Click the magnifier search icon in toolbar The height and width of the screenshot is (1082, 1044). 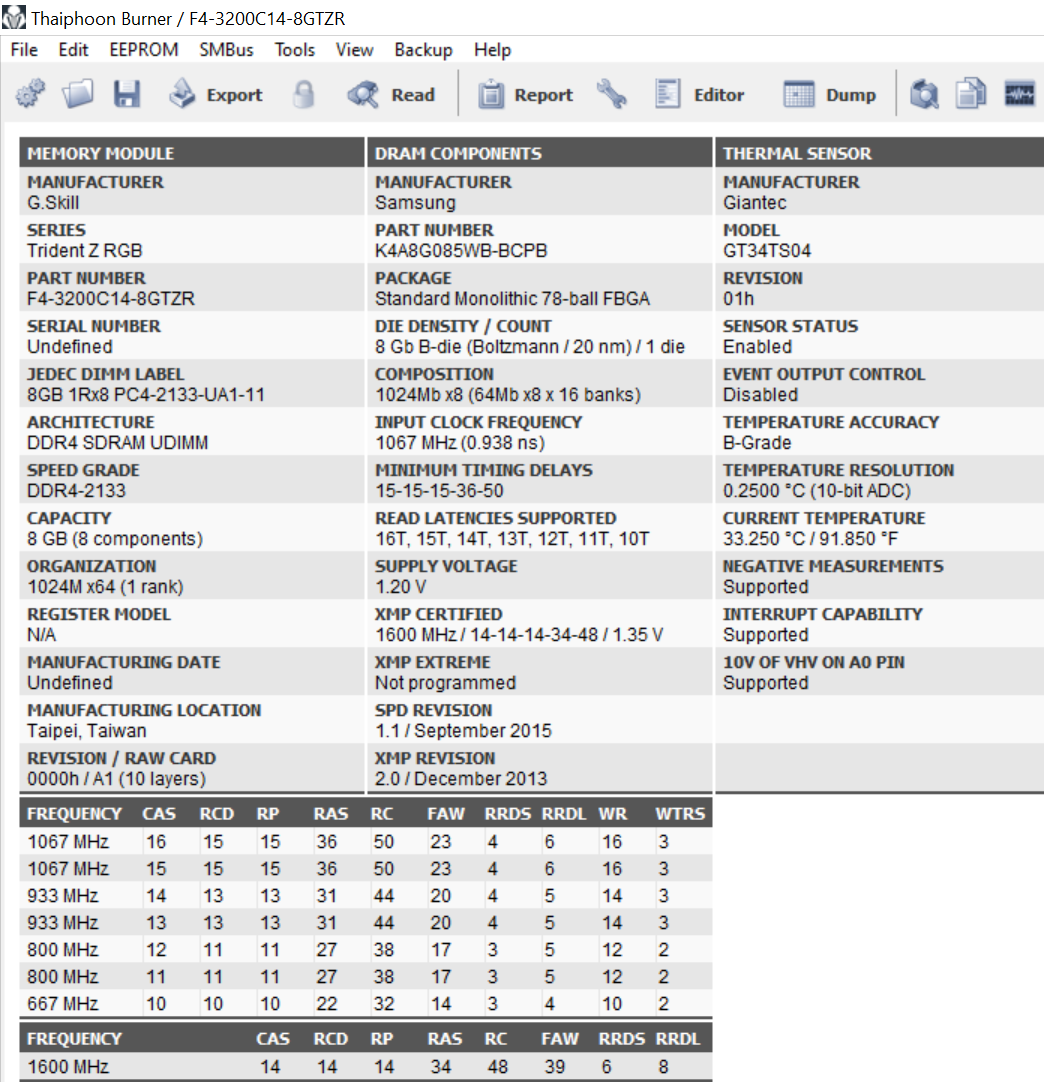click(924, 94)
